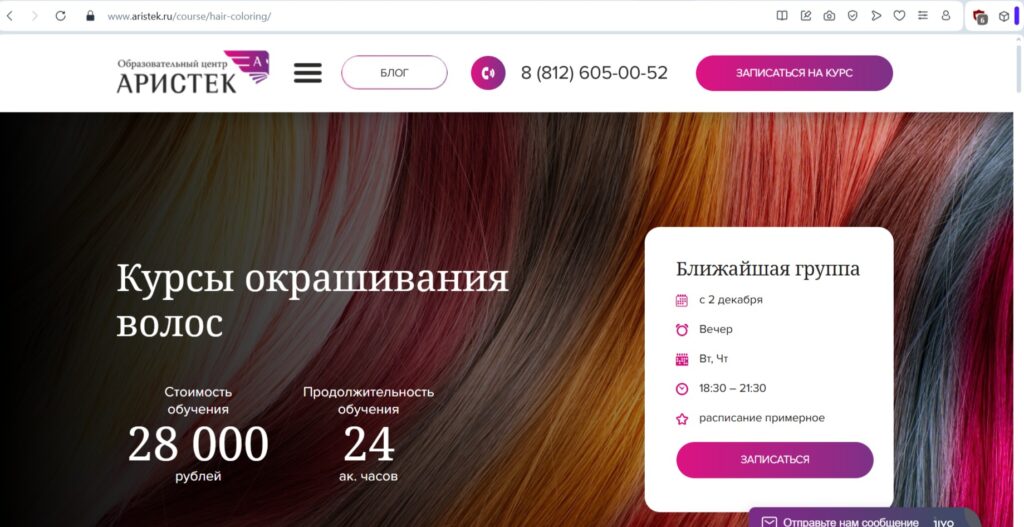
Task: Open the hamburger menu next to the logo
Action: pyautogui.click(x=308, y=72)
